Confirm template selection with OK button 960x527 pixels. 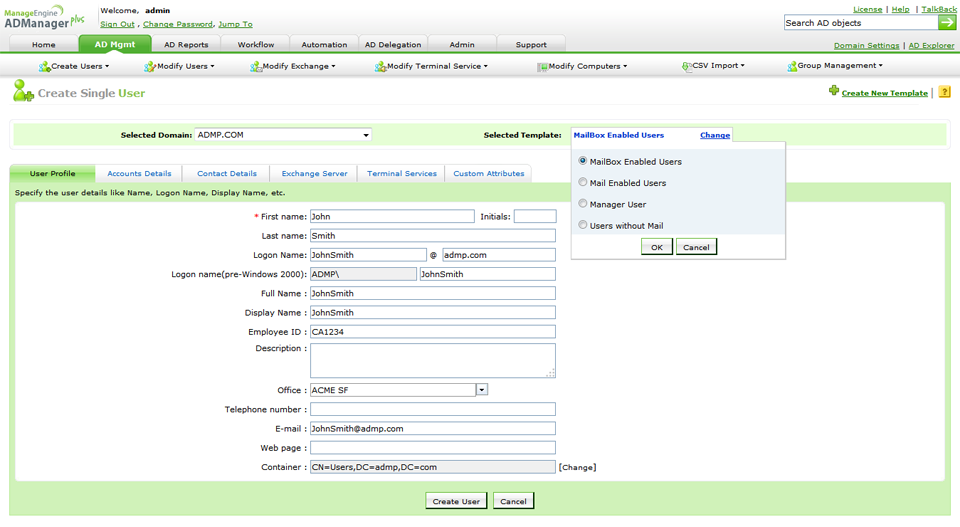tap(656, 247)
